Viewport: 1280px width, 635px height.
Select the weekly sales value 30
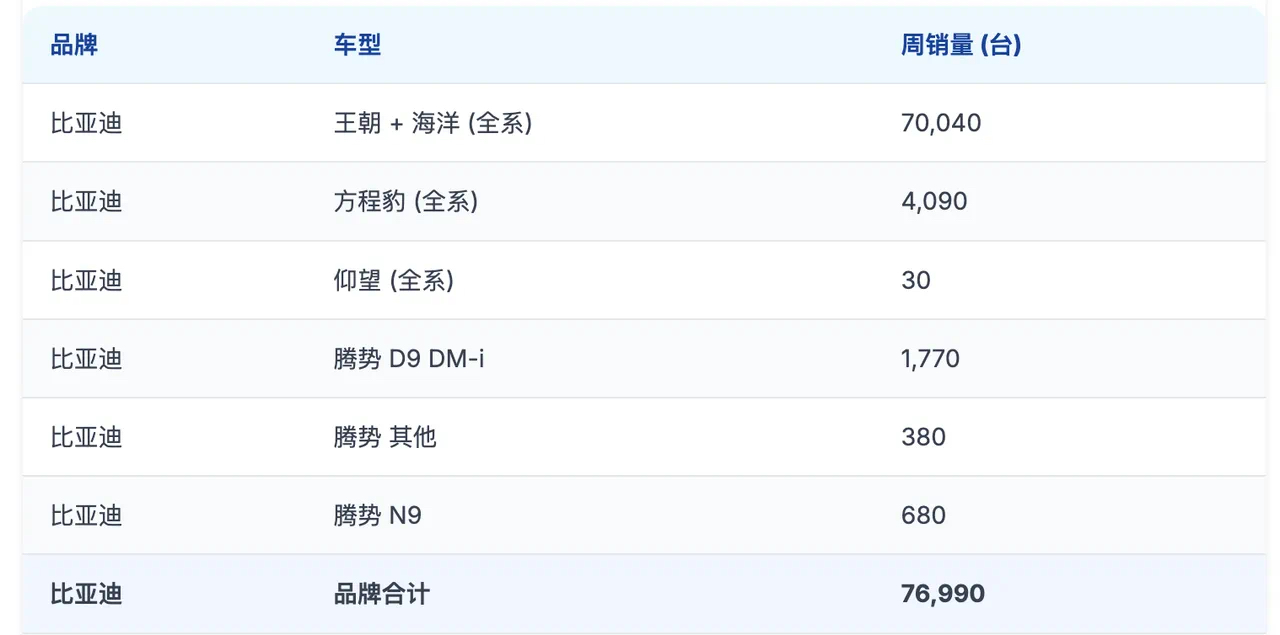916,280
